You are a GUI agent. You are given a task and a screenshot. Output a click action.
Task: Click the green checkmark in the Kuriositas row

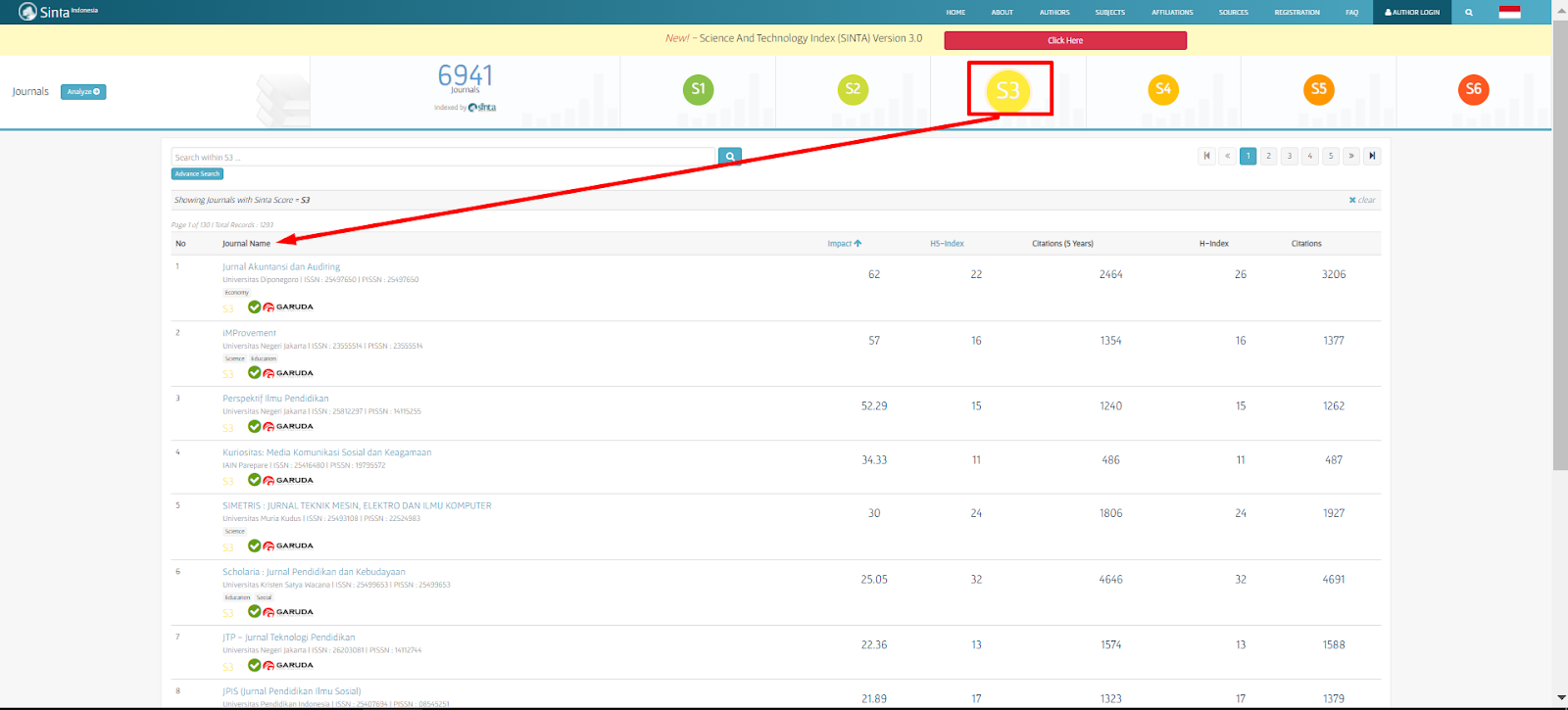coord(254,480)
